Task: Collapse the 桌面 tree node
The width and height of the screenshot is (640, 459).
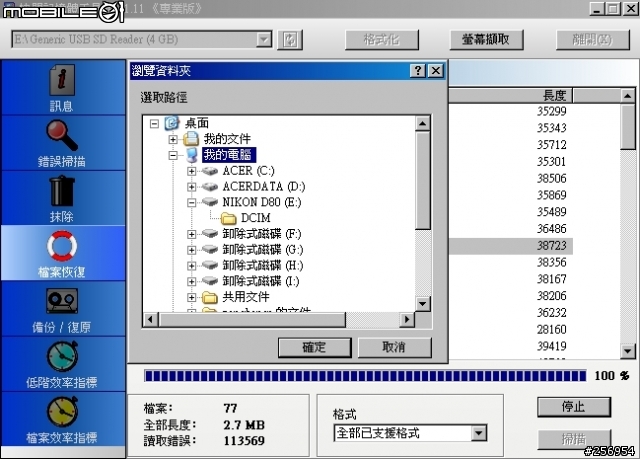Action: point(154,123)
